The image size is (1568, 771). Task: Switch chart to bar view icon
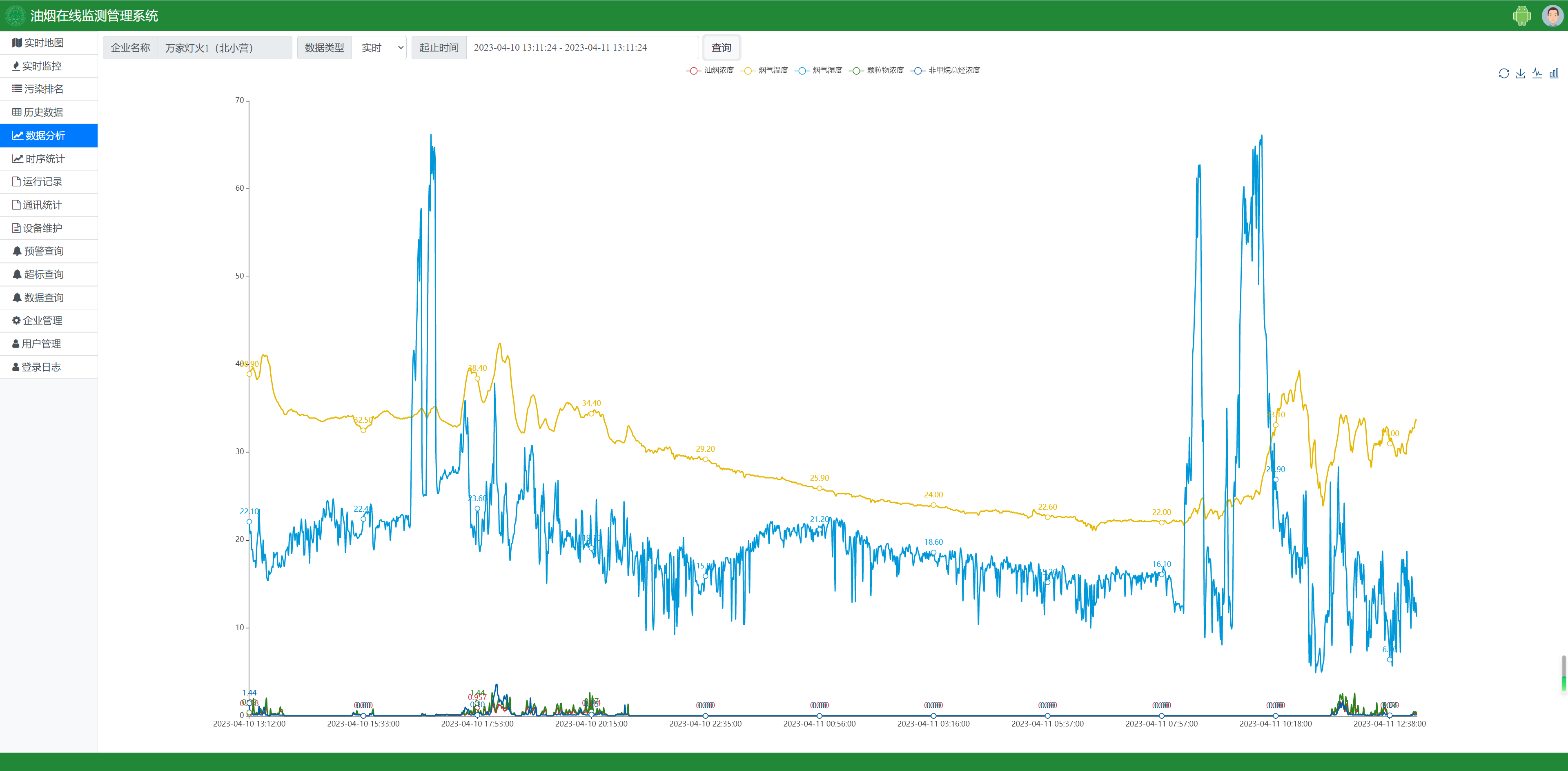[x=1553, y=74]
